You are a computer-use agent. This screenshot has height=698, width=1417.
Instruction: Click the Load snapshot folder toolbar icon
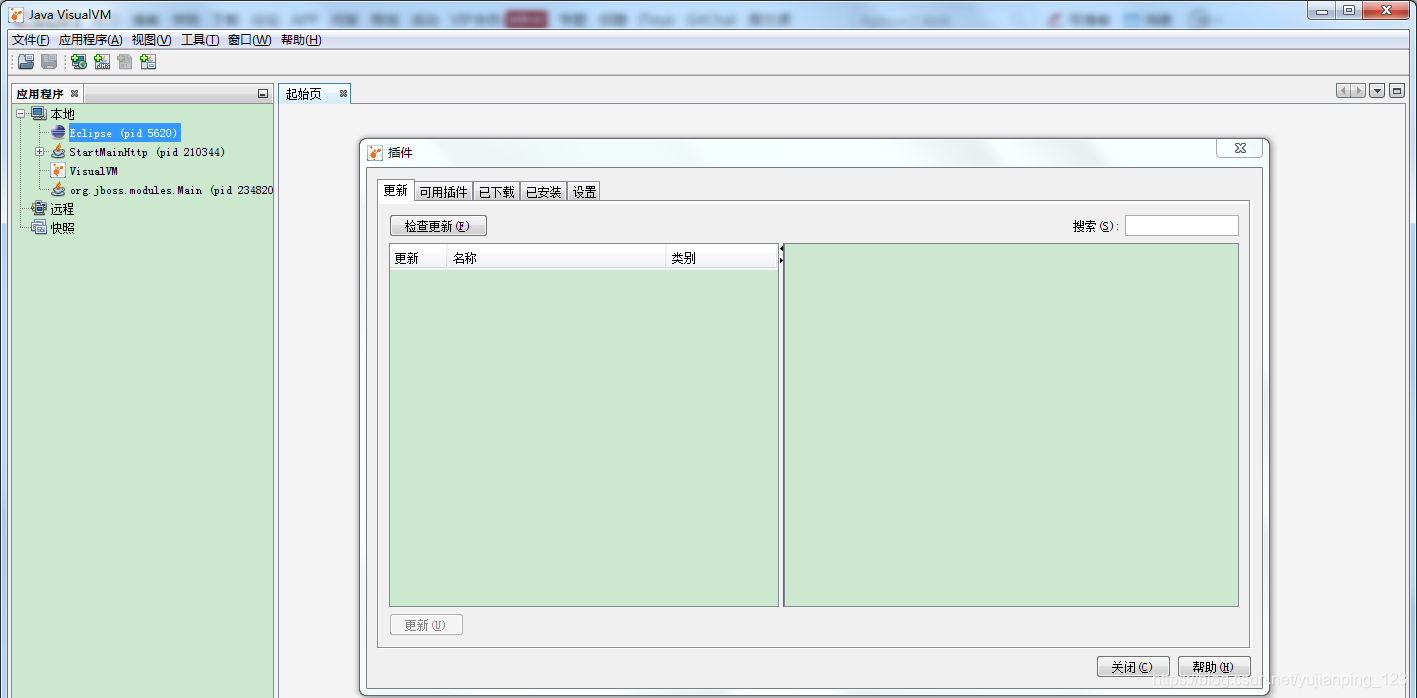tap(26, 62)
